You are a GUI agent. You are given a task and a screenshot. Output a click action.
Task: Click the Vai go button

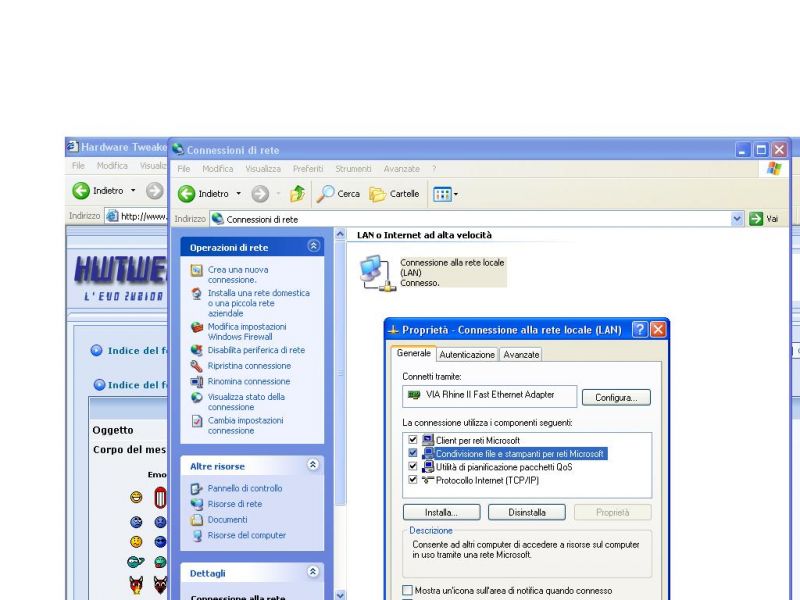click(x=764, y=219)
